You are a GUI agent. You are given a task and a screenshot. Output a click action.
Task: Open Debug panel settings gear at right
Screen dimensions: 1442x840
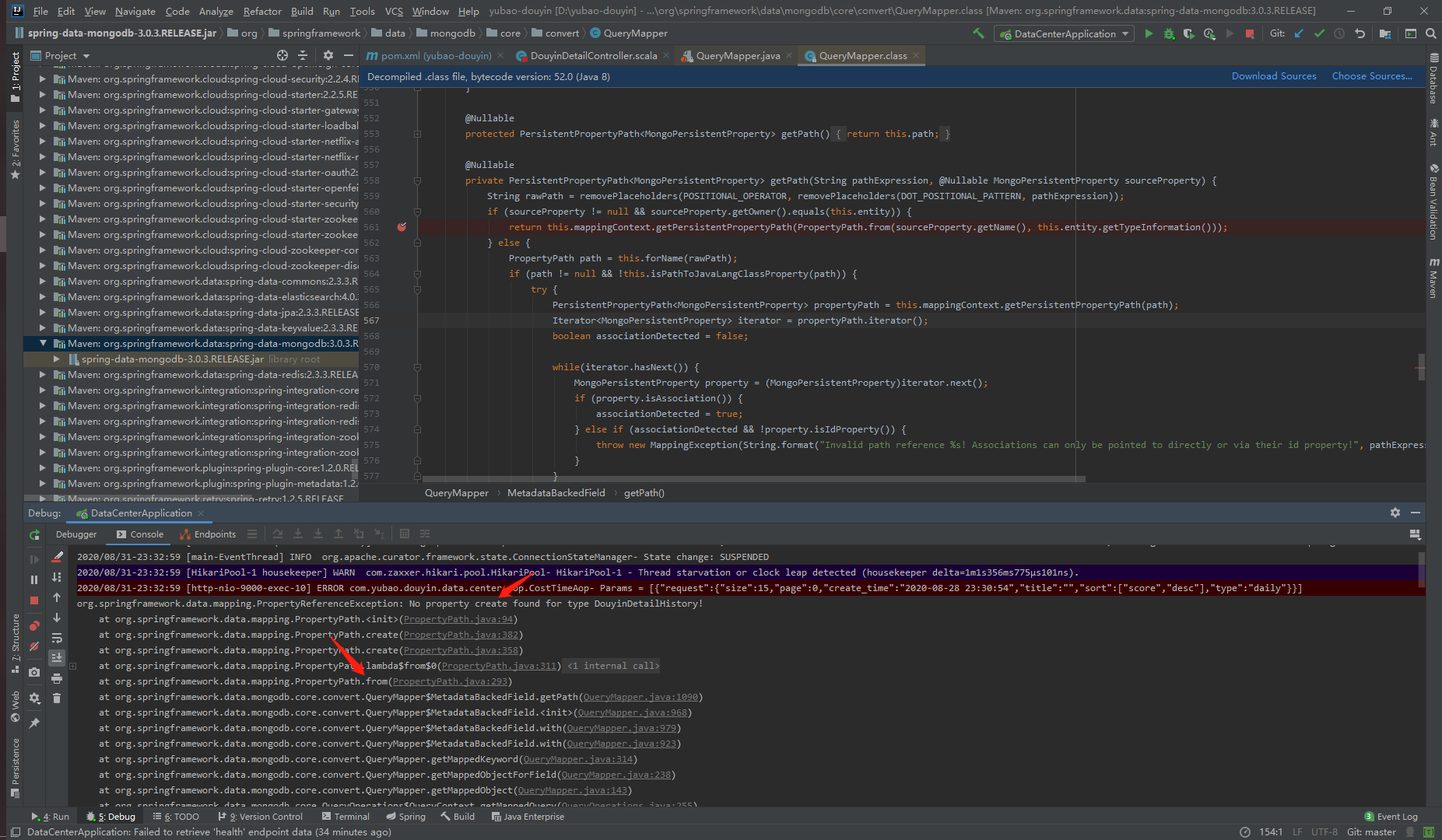[x=1395, y=513]
